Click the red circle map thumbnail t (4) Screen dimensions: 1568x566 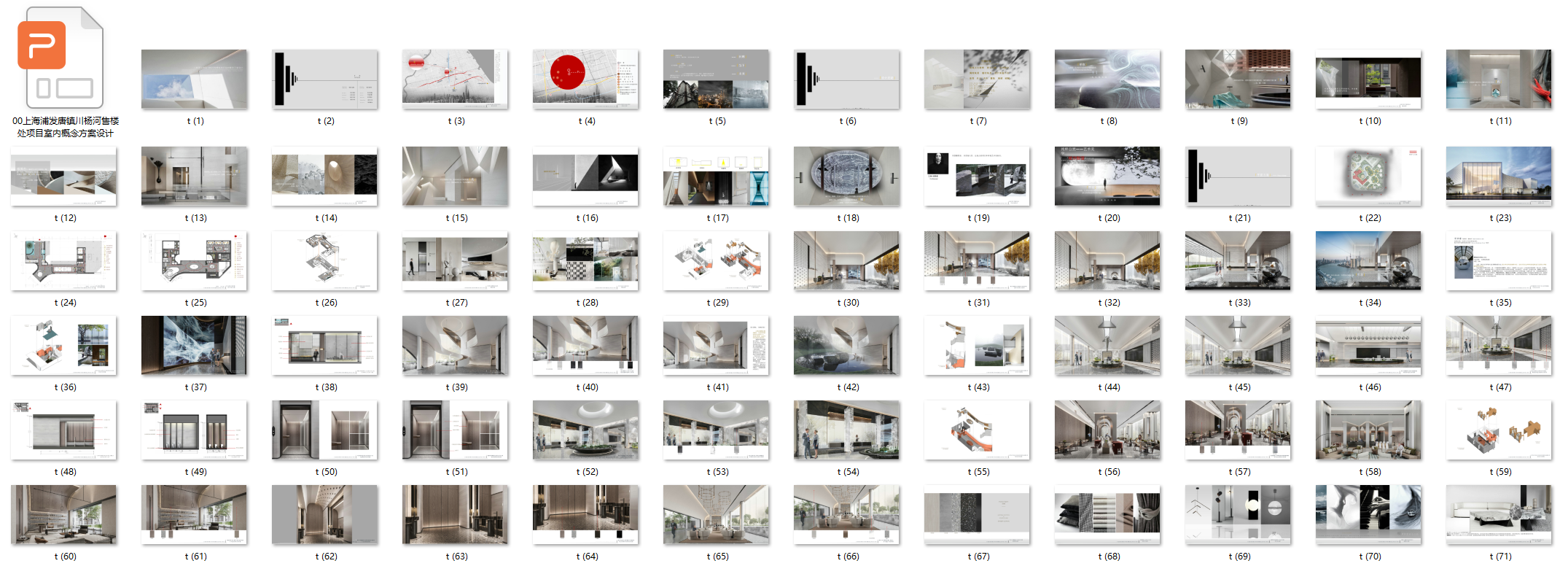[585, 80]
